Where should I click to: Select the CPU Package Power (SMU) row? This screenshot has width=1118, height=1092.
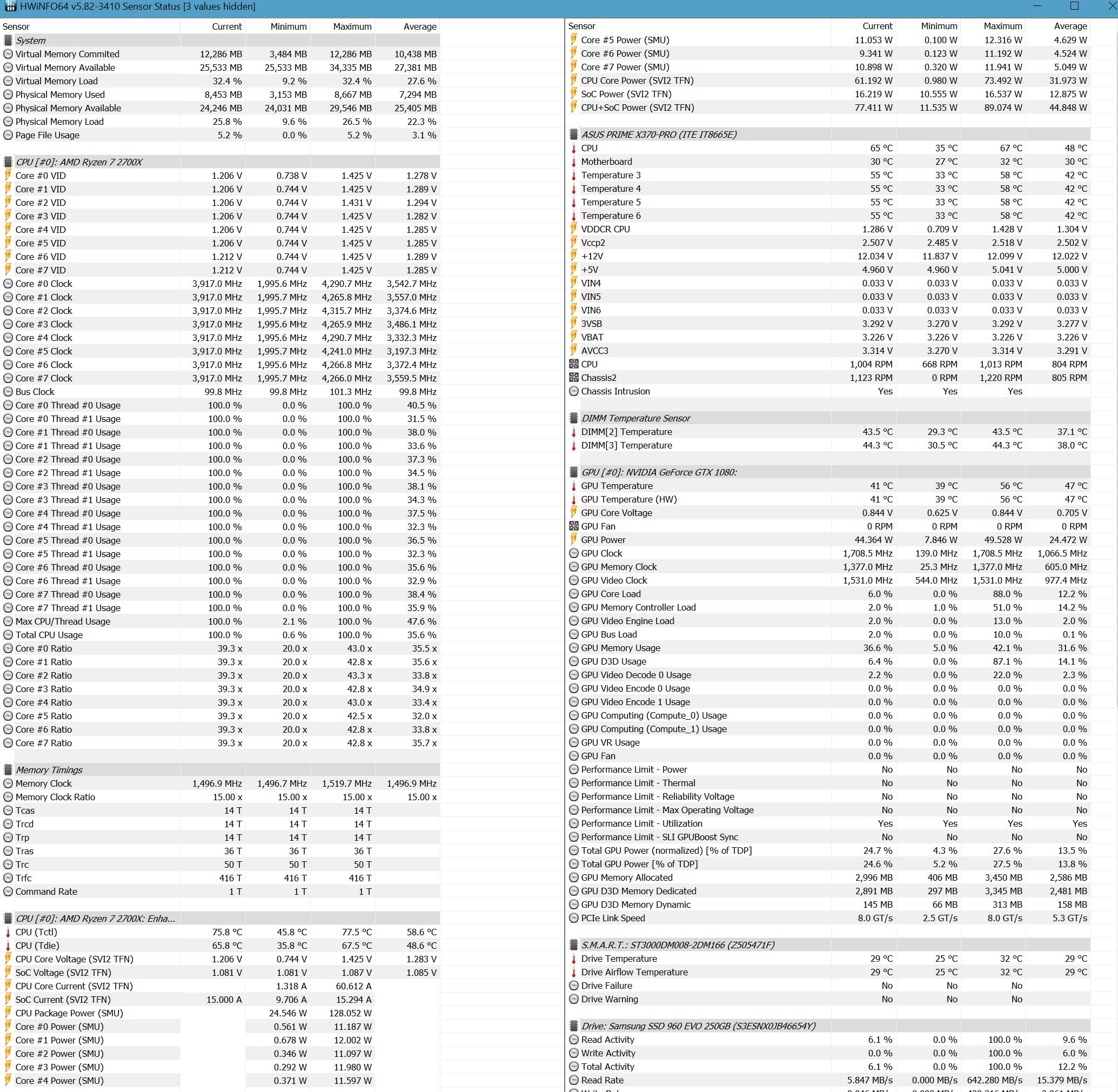pyautogui.click(x=69, y=1013)
